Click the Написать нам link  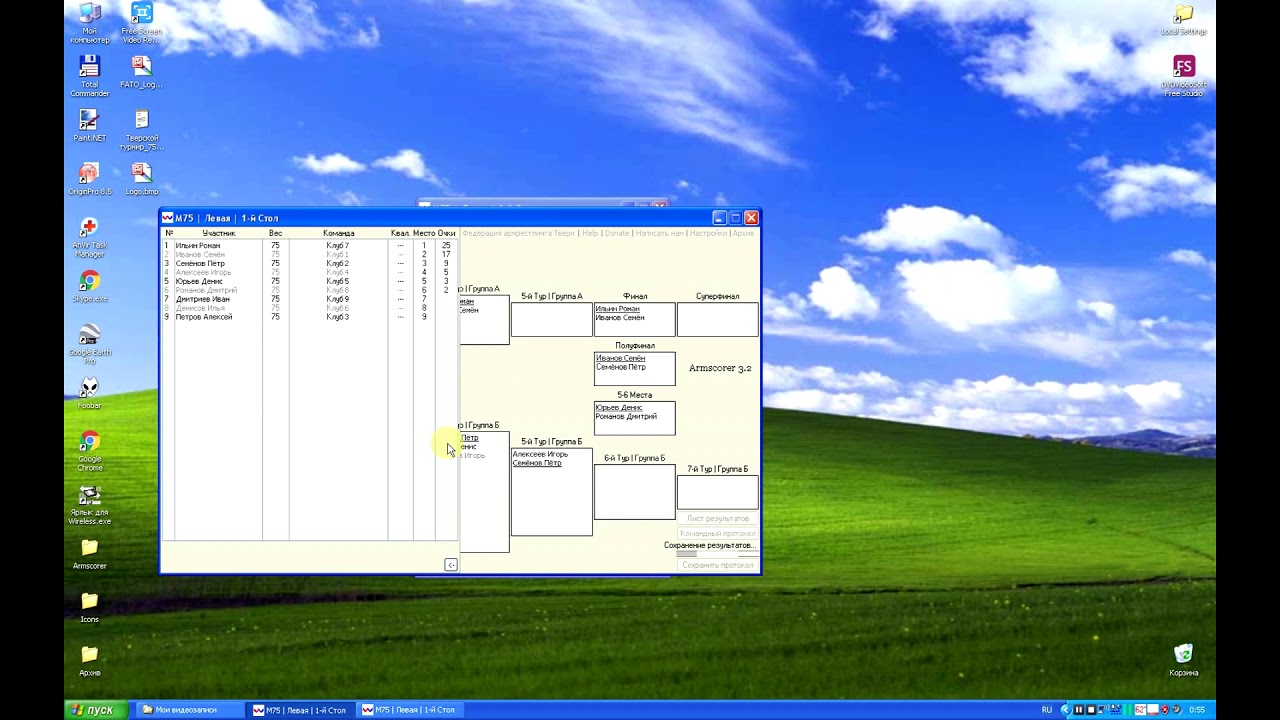660,233
